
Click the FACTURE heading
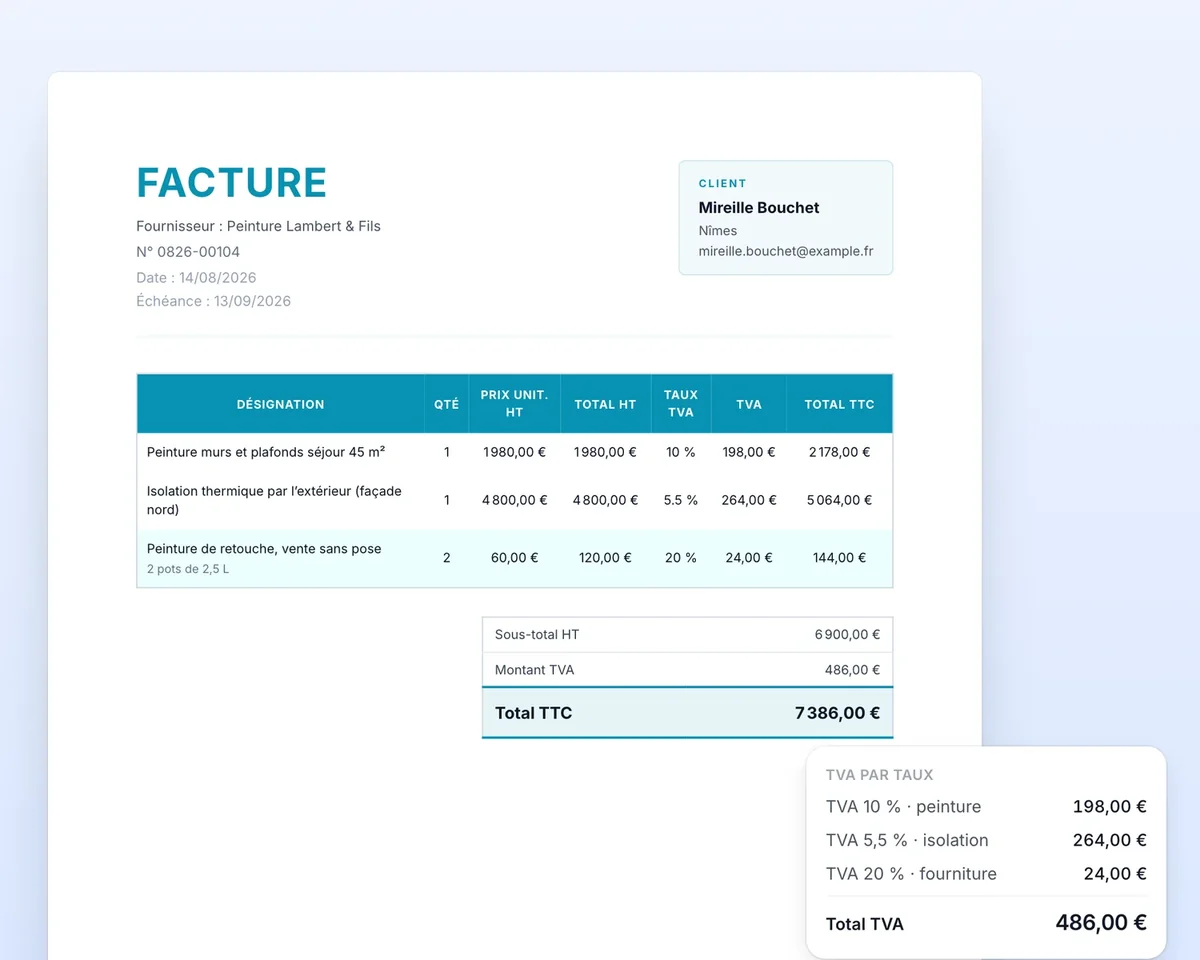(232, 183)
